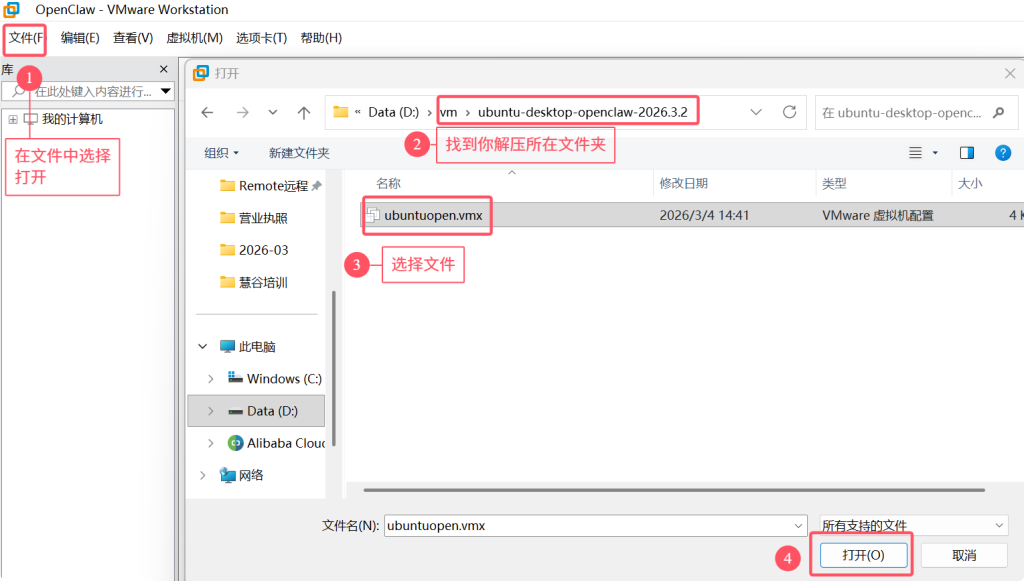Change the view layout icon
The height and width of the screenshot is (581, 1024).
click(x=915, y=153)
